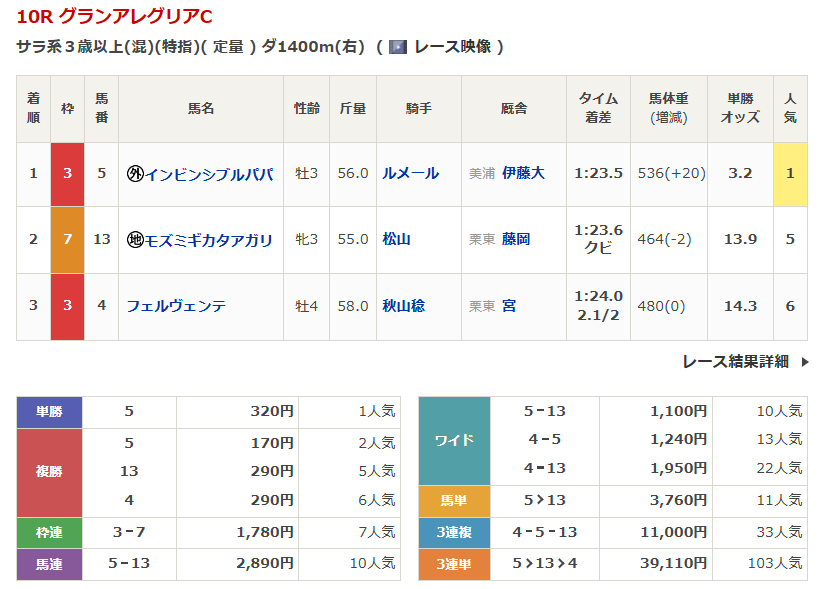This screenshot has height=589, width=828.
Task: Expand レース結果詳細 arrow
Action: pos(805,362)
